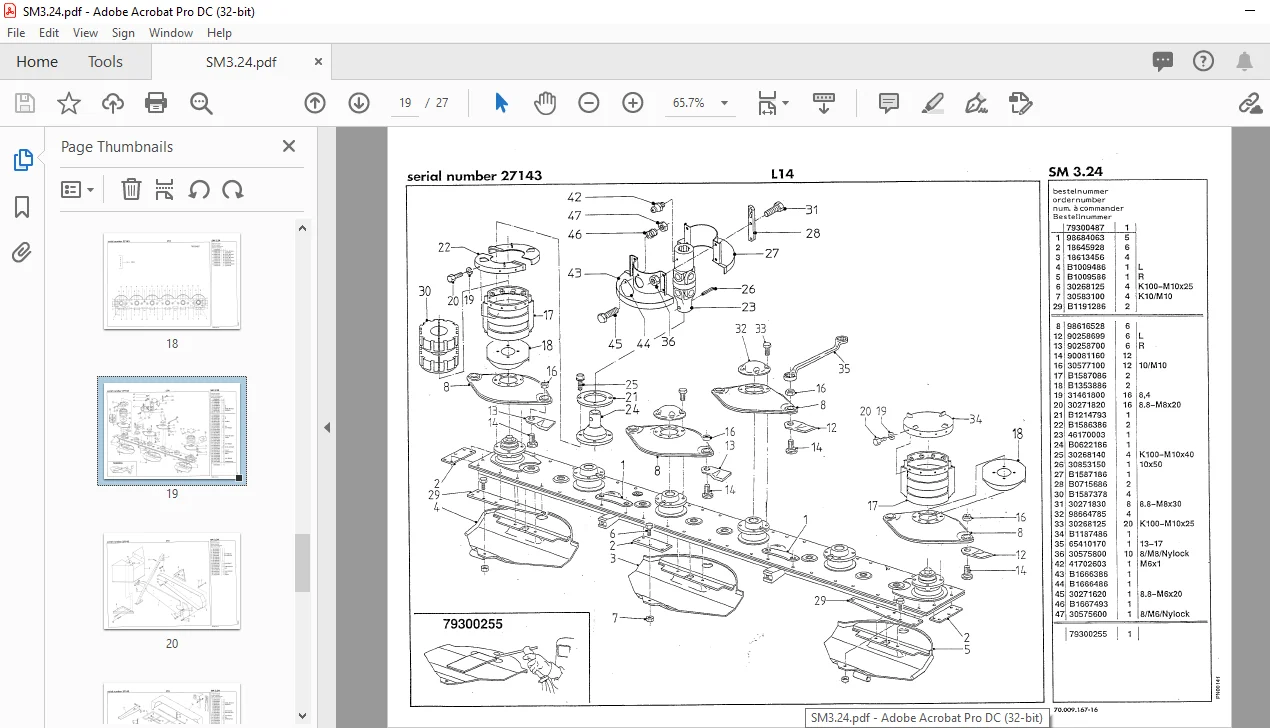Select page 18 thumbnail
Image resolution: width=1270 pixels, height=728 pixels.
172,281
